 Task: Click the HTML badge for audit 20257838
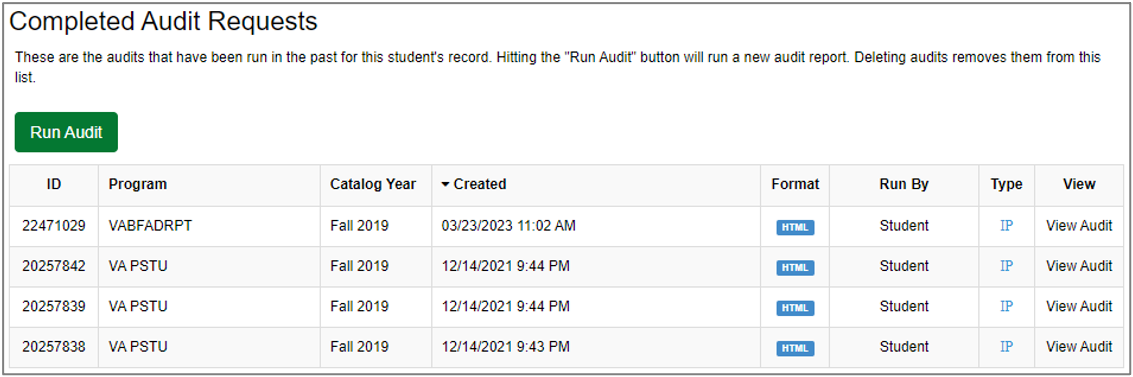[x=795, y=349]
